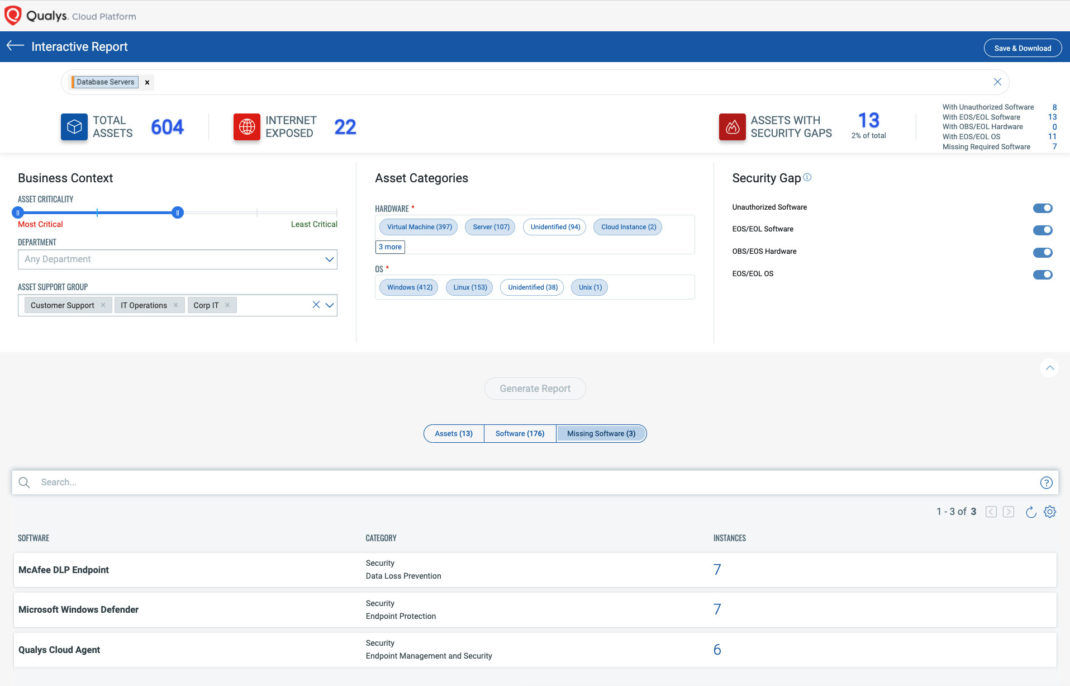
Task: Clear the top filter bar
Action: (997, 82)
